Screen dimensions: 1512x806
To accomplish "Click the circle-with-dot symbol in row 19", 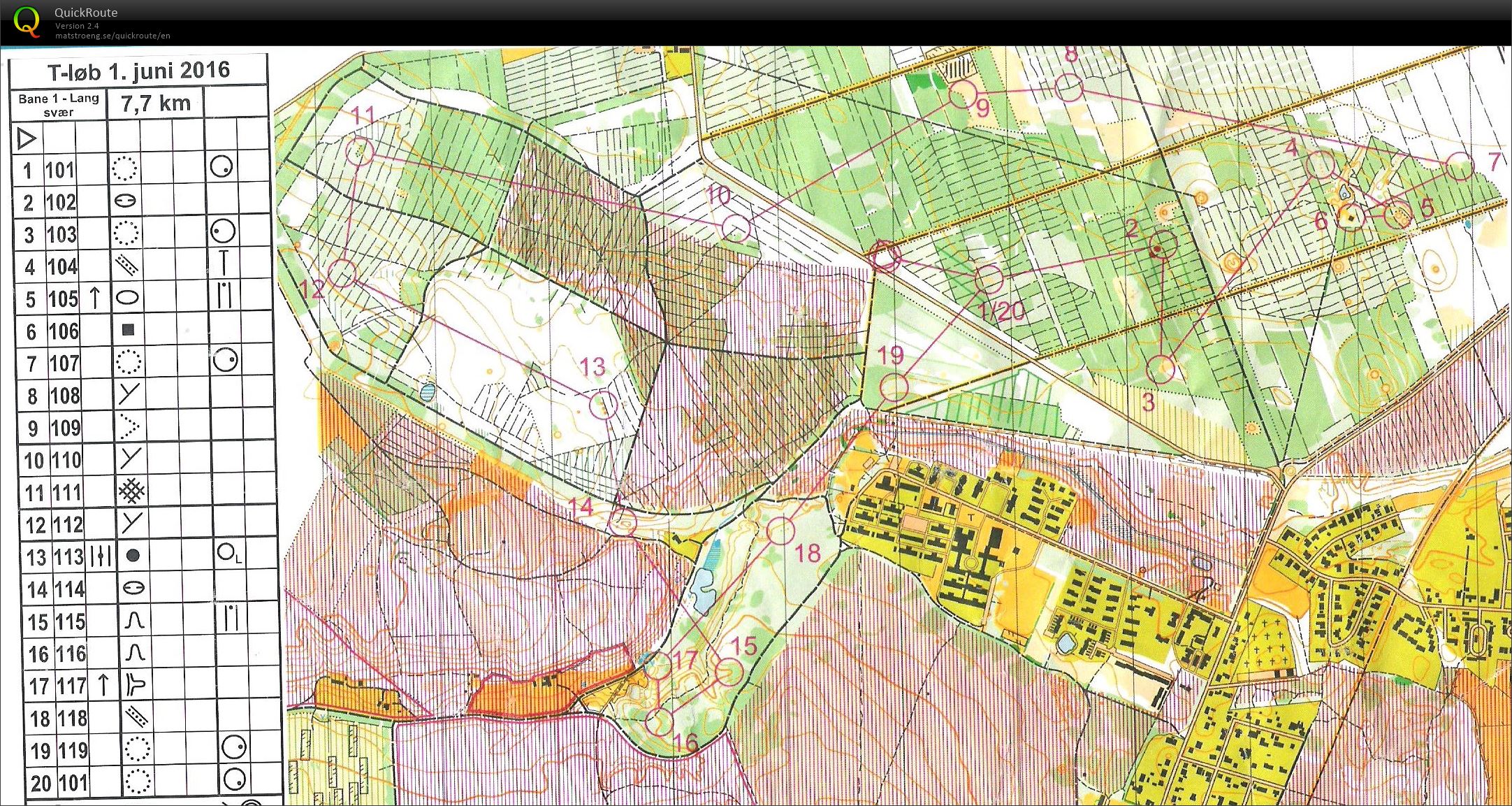I will click(x=234, y=747).
